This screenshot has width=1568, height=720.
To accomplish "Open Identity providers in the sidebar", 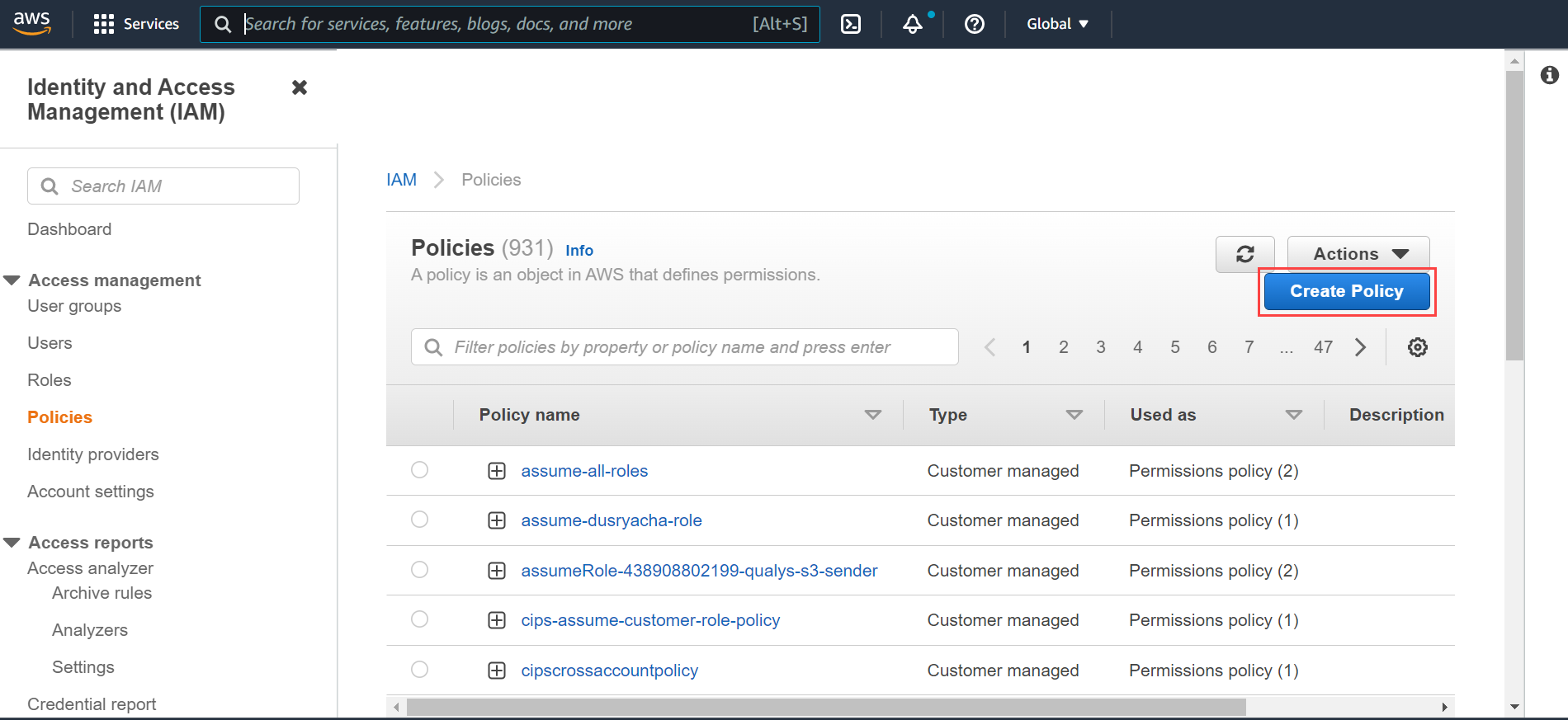I will 93,454.
